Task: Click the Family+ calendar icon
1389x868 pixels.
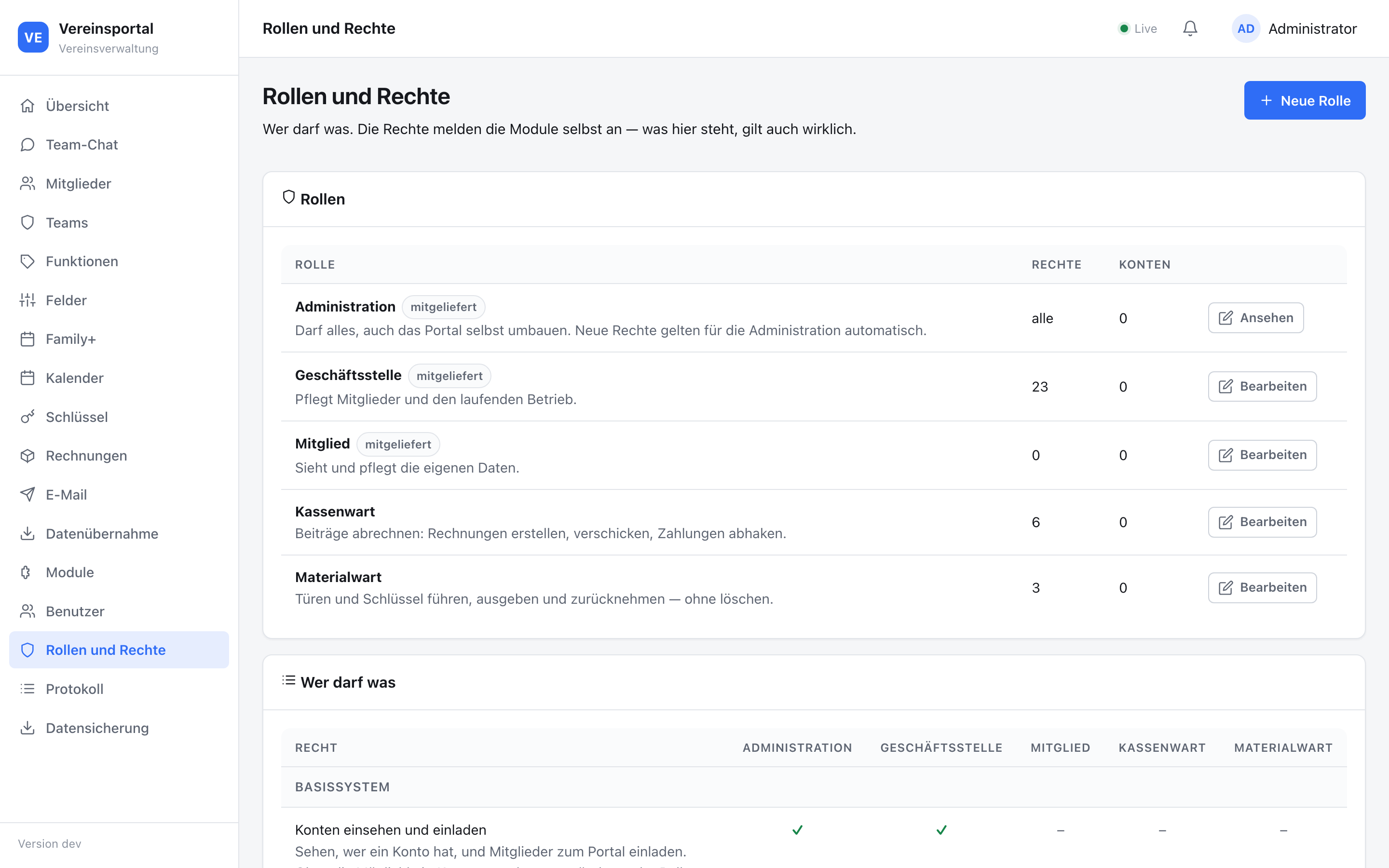Action: pos(27,339)
